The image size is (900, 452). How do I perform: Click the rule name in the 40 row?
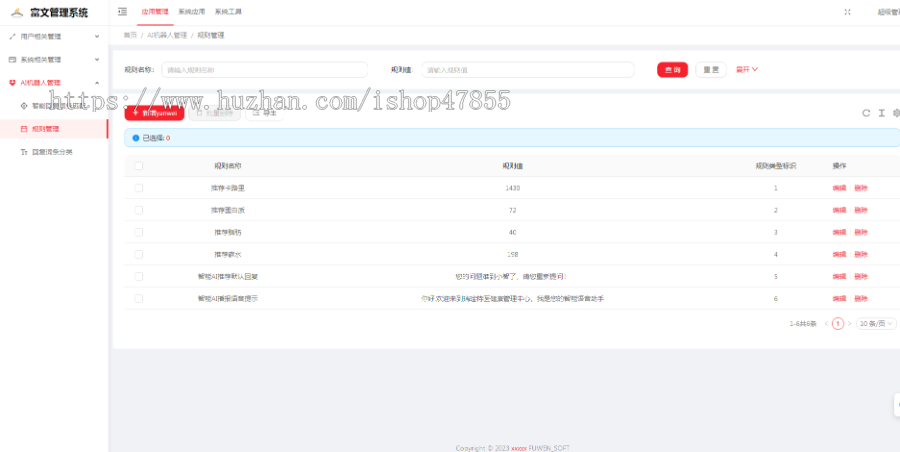tap(228, 232)
